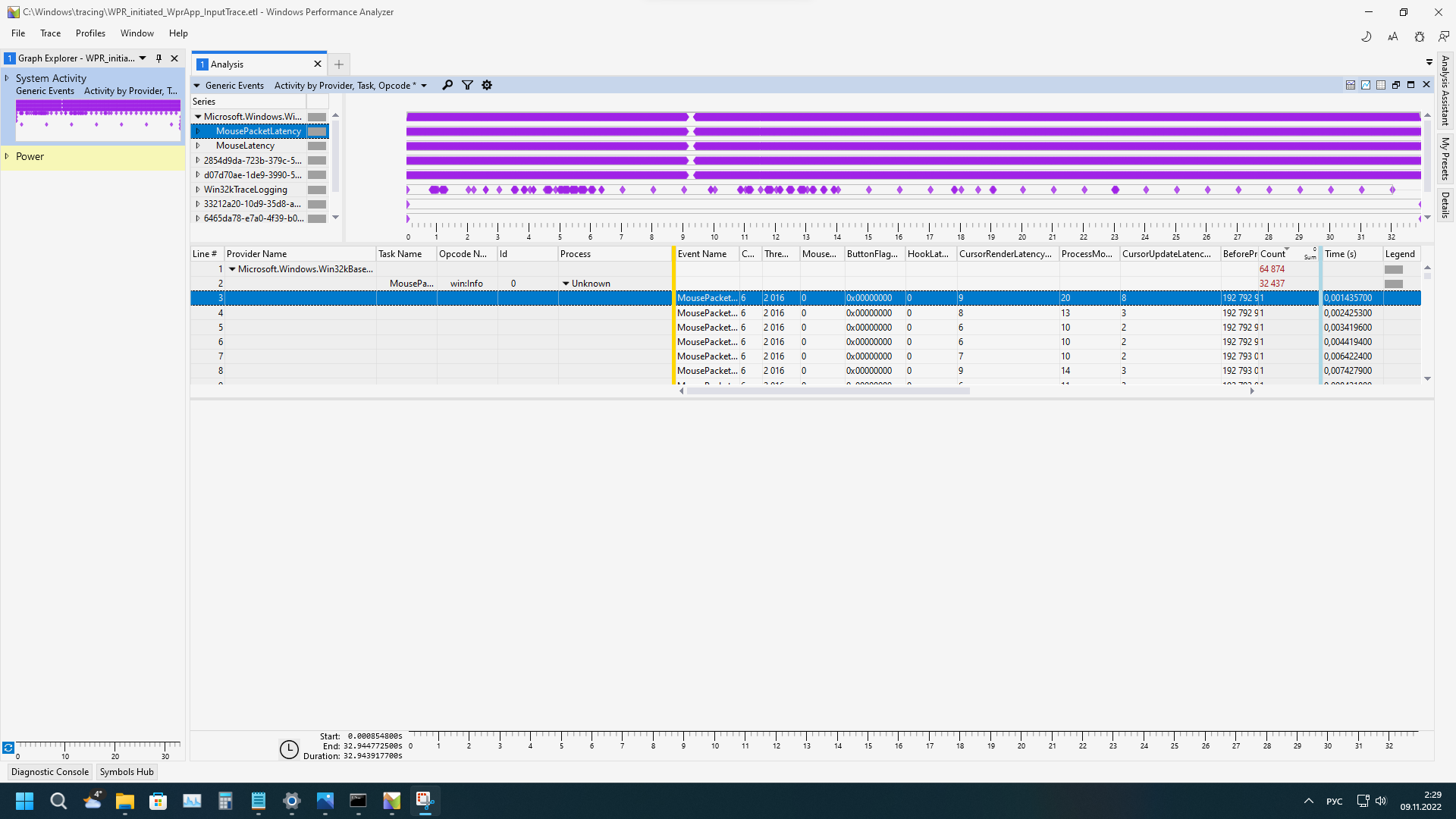Pin the Graph Explorer panel
Viewport: 1456px width, 819px height.
tap(159, 58)
